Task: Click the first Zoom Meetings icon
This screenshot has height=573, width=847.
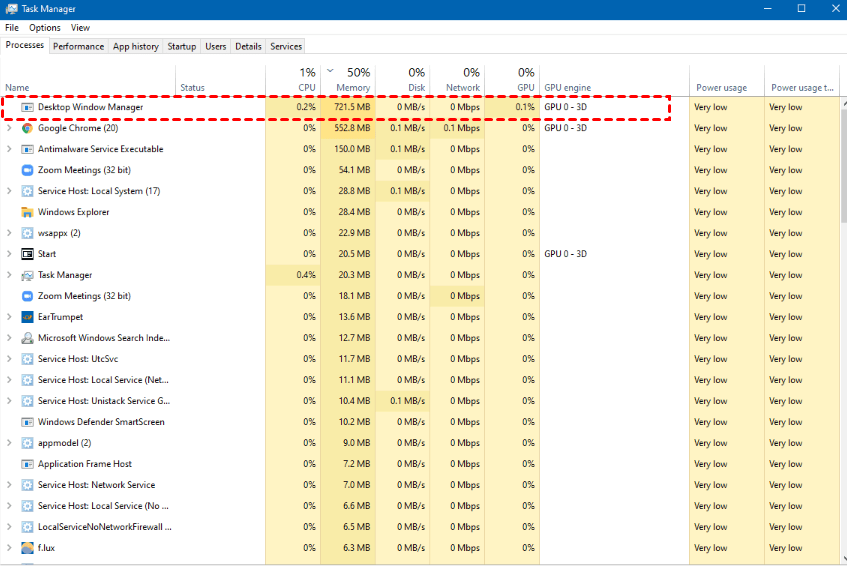Action: click(27, 170)
